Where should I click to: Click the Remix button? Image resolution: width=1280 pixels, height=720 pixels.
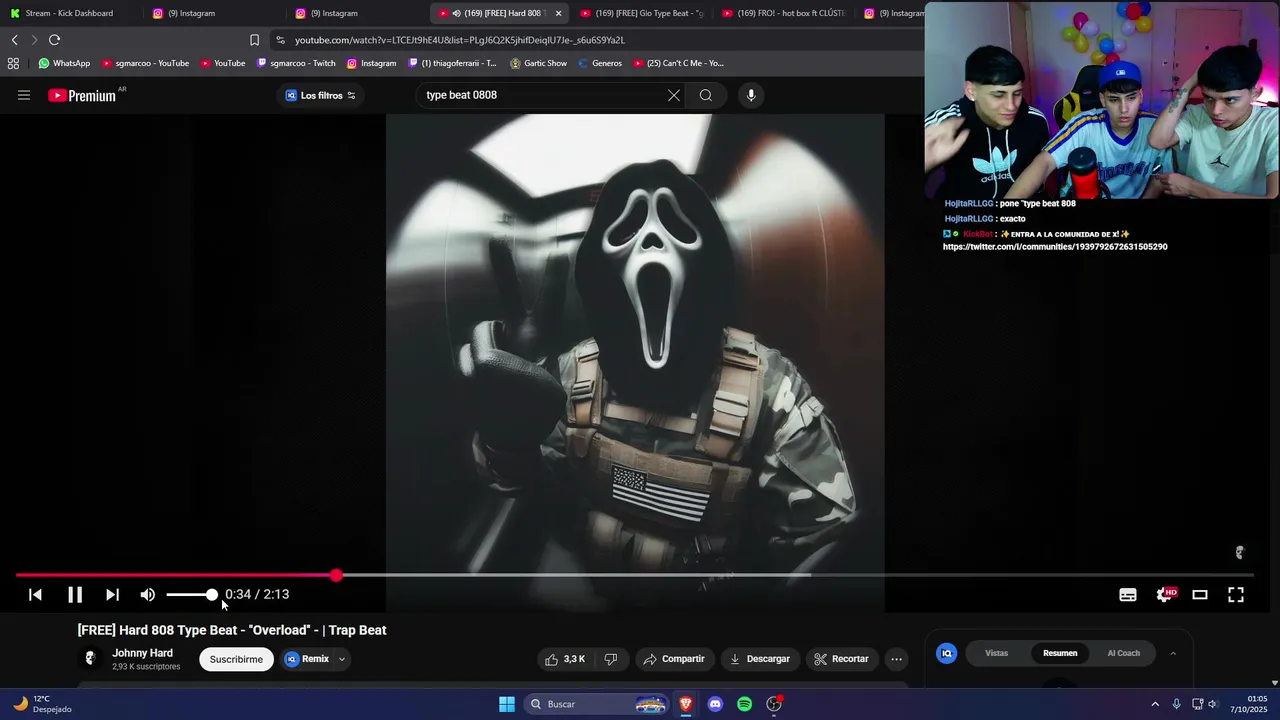coord(307,659)
